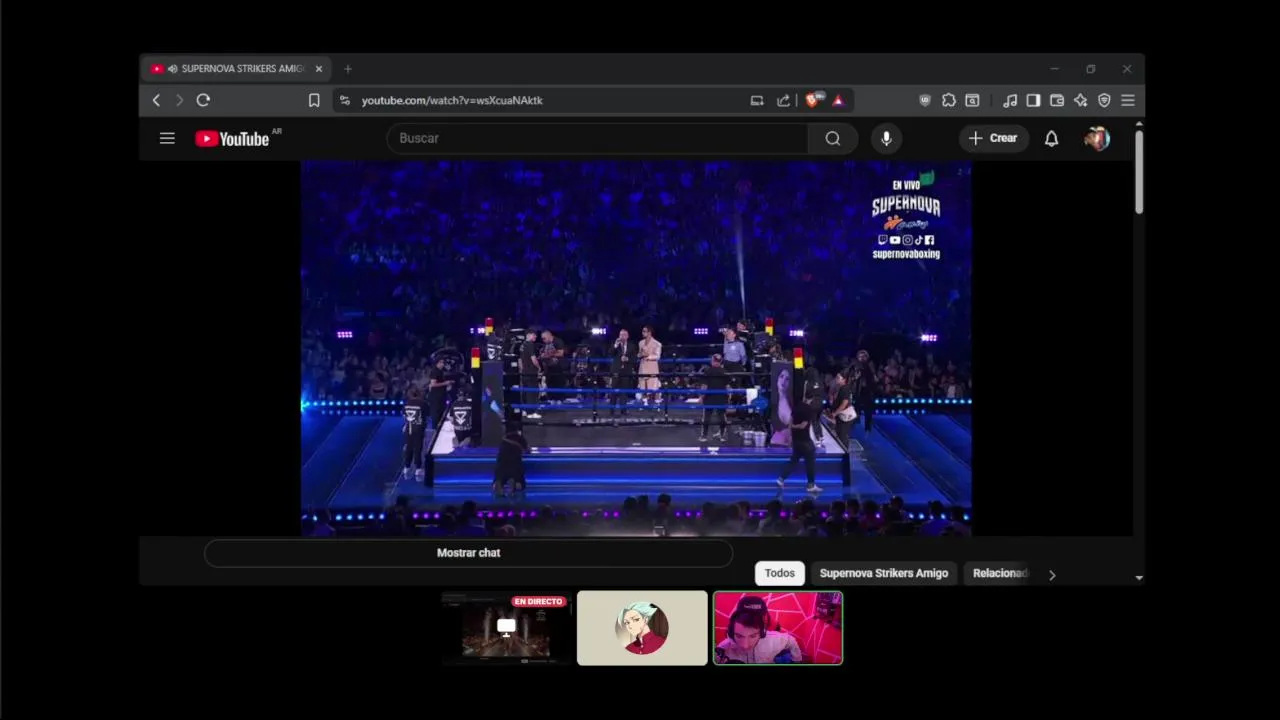The image size is (1280, 720).
Task: Click the browser forward arrow
Action: click(x=179, y=100)
